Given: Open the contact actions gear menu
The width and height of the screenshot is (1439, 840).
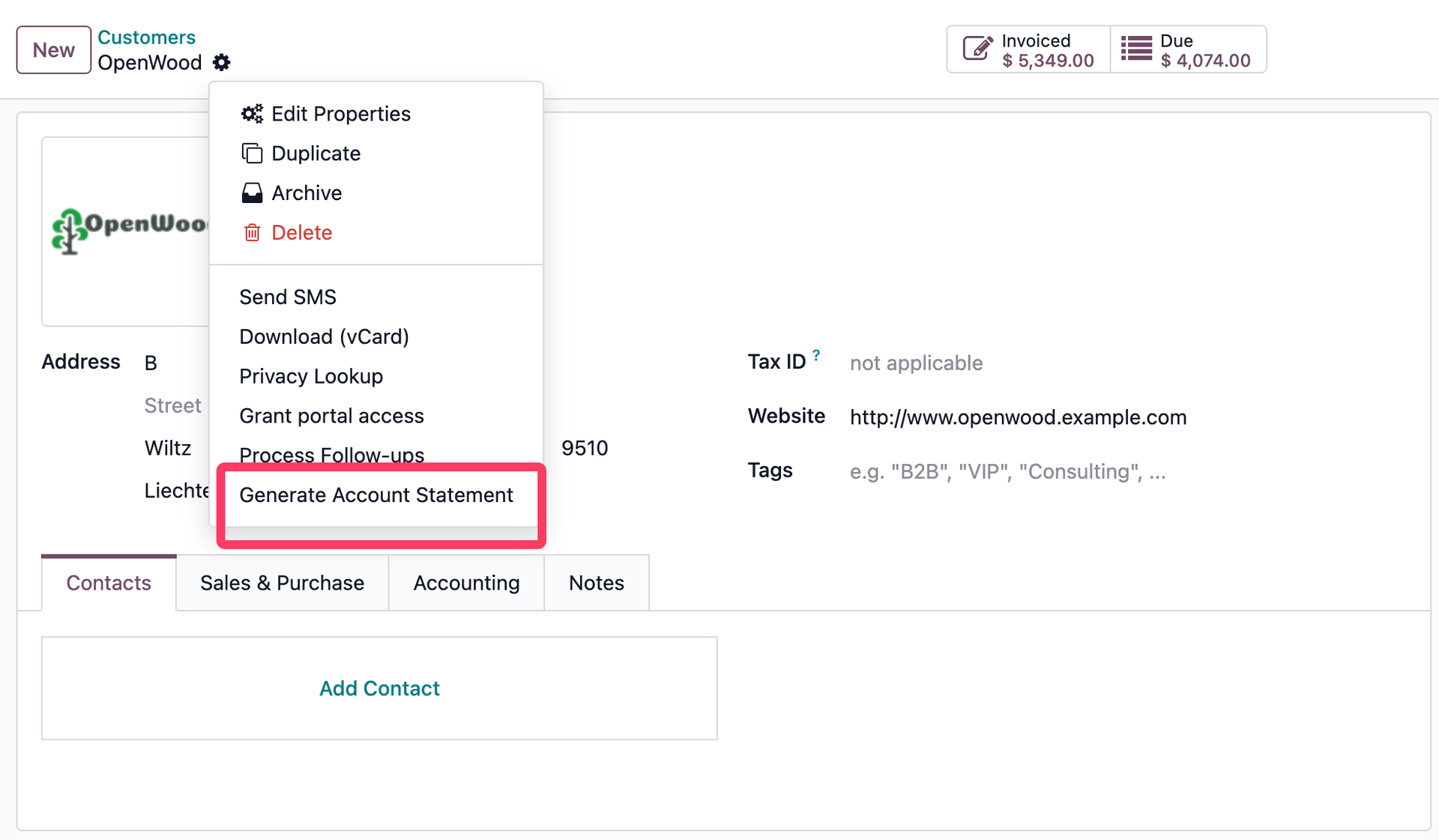Looking at the screenshot, I should pos(221,62).
